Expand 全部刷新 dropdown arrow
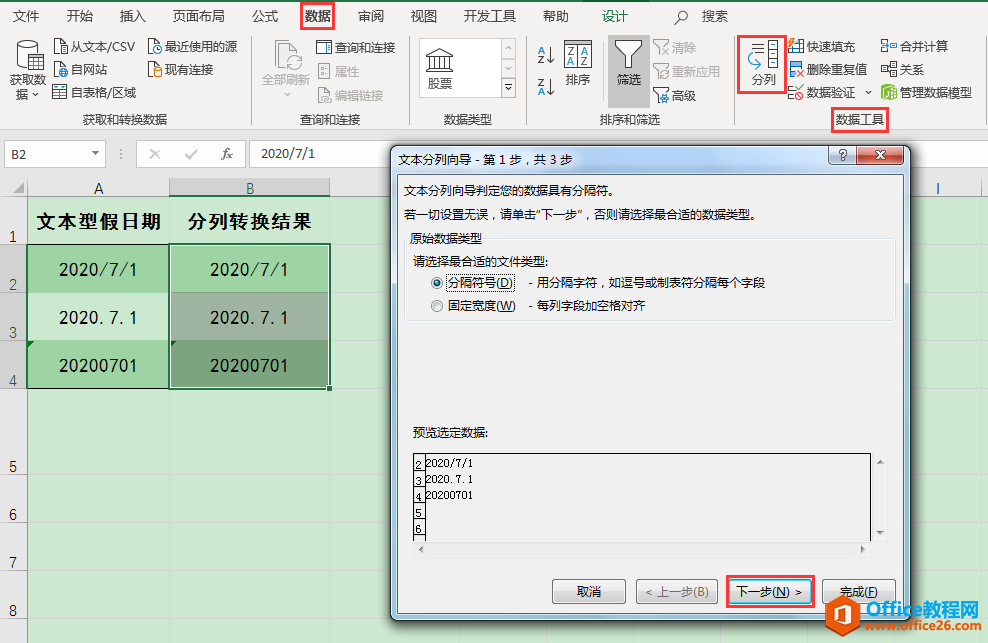 [287, 95]
